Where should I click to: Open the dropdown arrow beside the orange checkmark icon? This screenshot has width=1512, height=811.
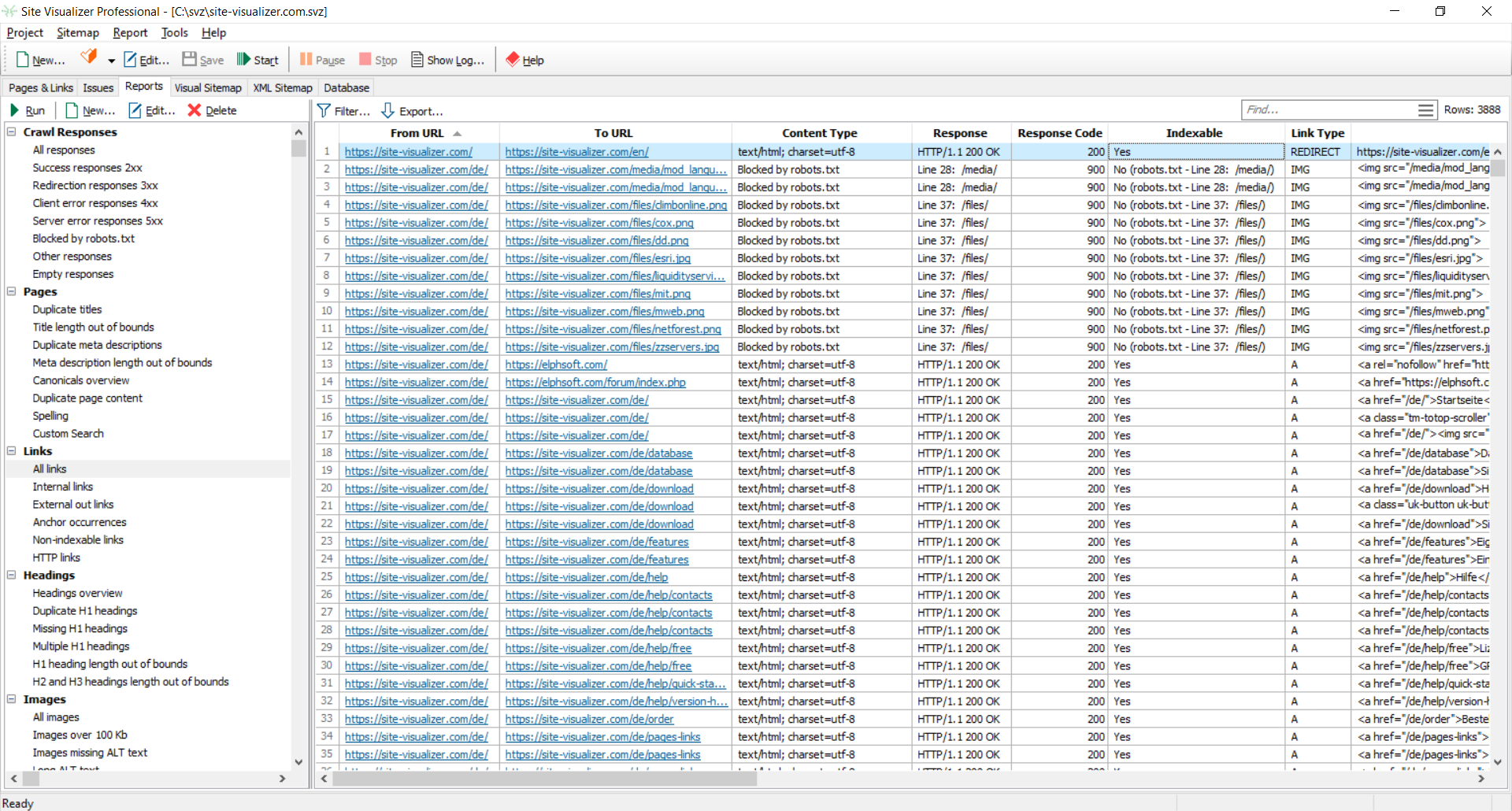111,61
